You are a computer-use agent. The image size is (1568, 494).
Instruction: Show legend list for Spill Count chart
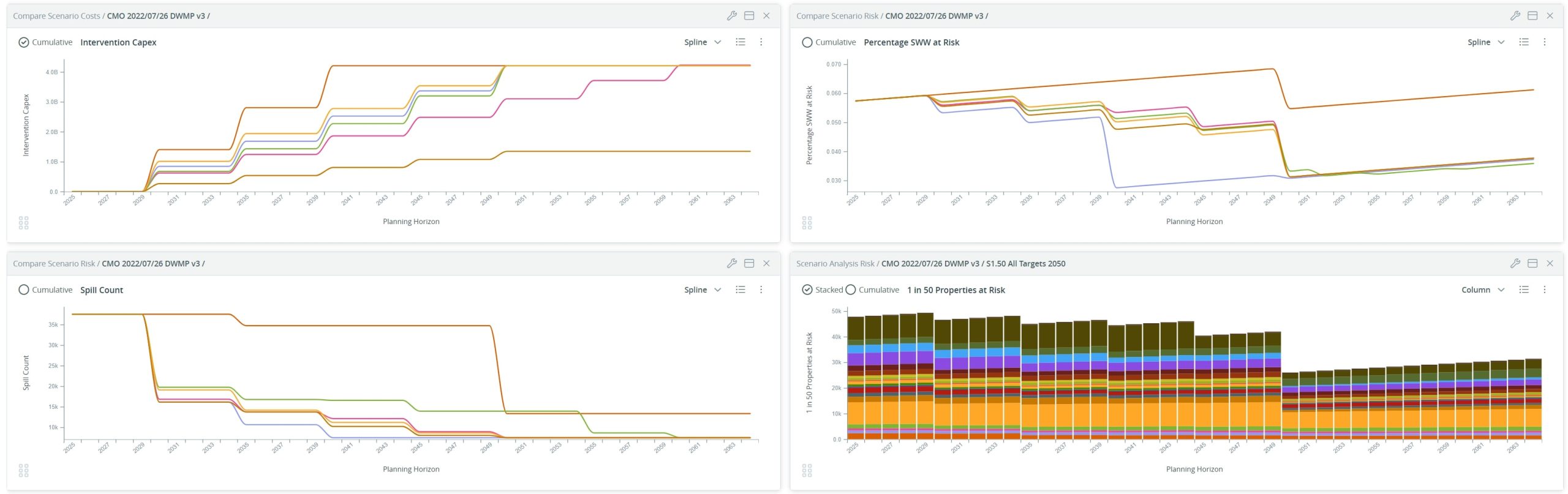(x=741, y=290)
